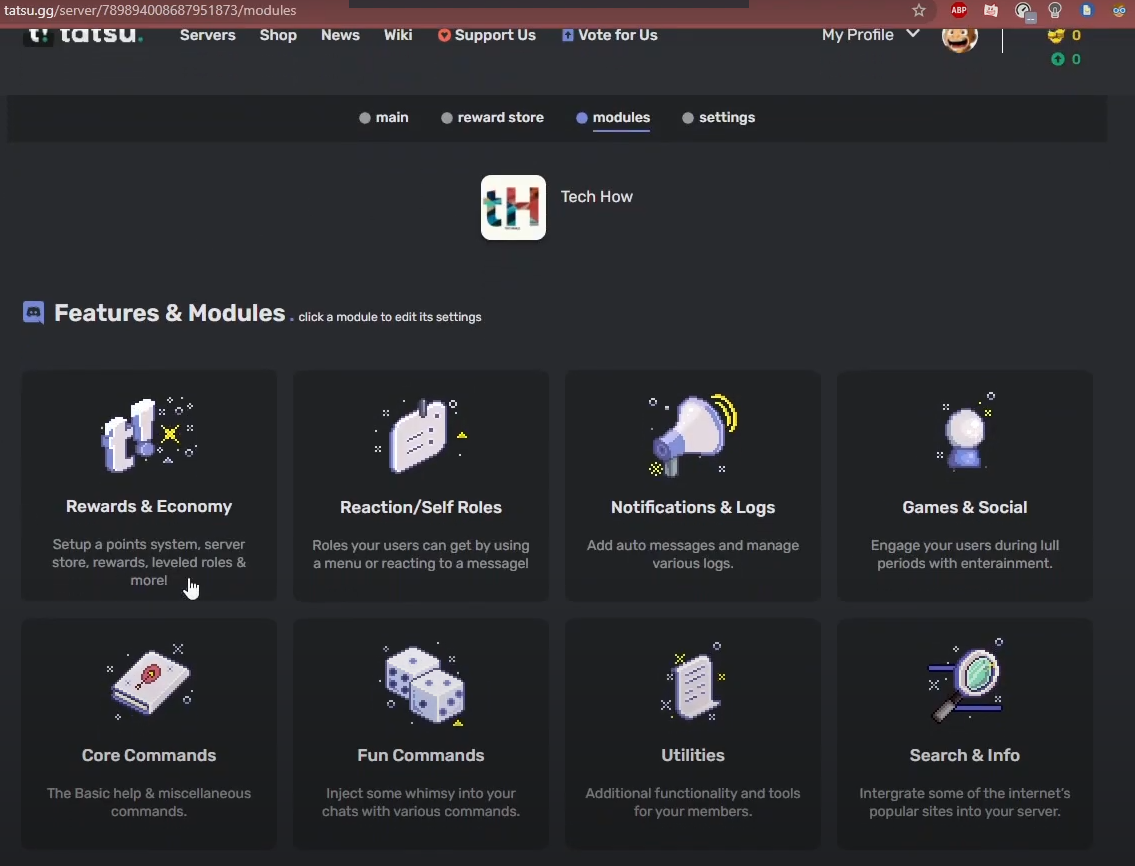Click 'Additional functionality and tools' description
This screenshot has height=866, width=1135.
693,802
